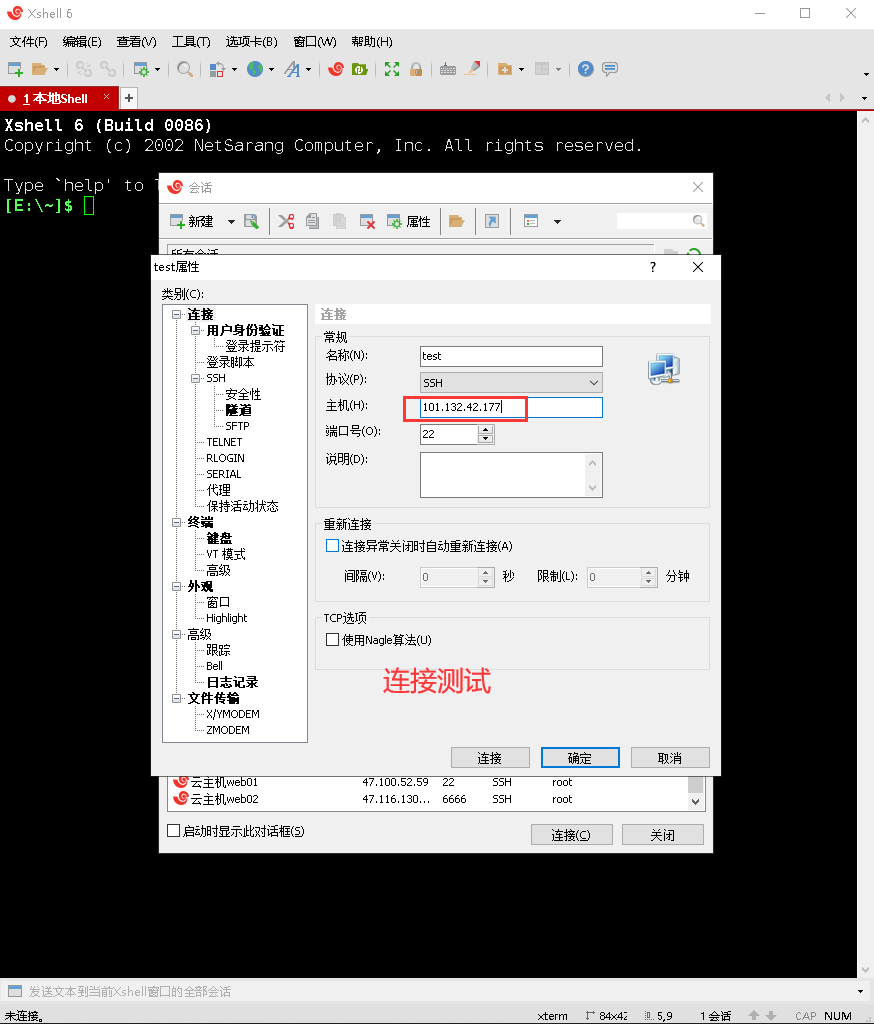Screen dimensions: 874x1024
Task: Click the new session icon in main toolbar
Action: click(x=15, y=69)
